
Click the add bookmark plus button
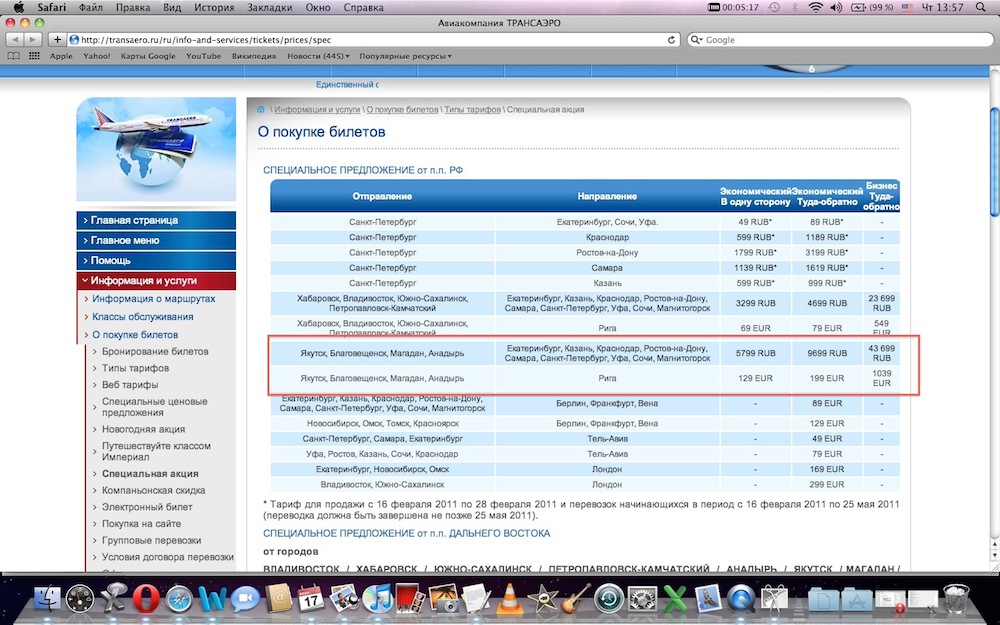(58, 40)
